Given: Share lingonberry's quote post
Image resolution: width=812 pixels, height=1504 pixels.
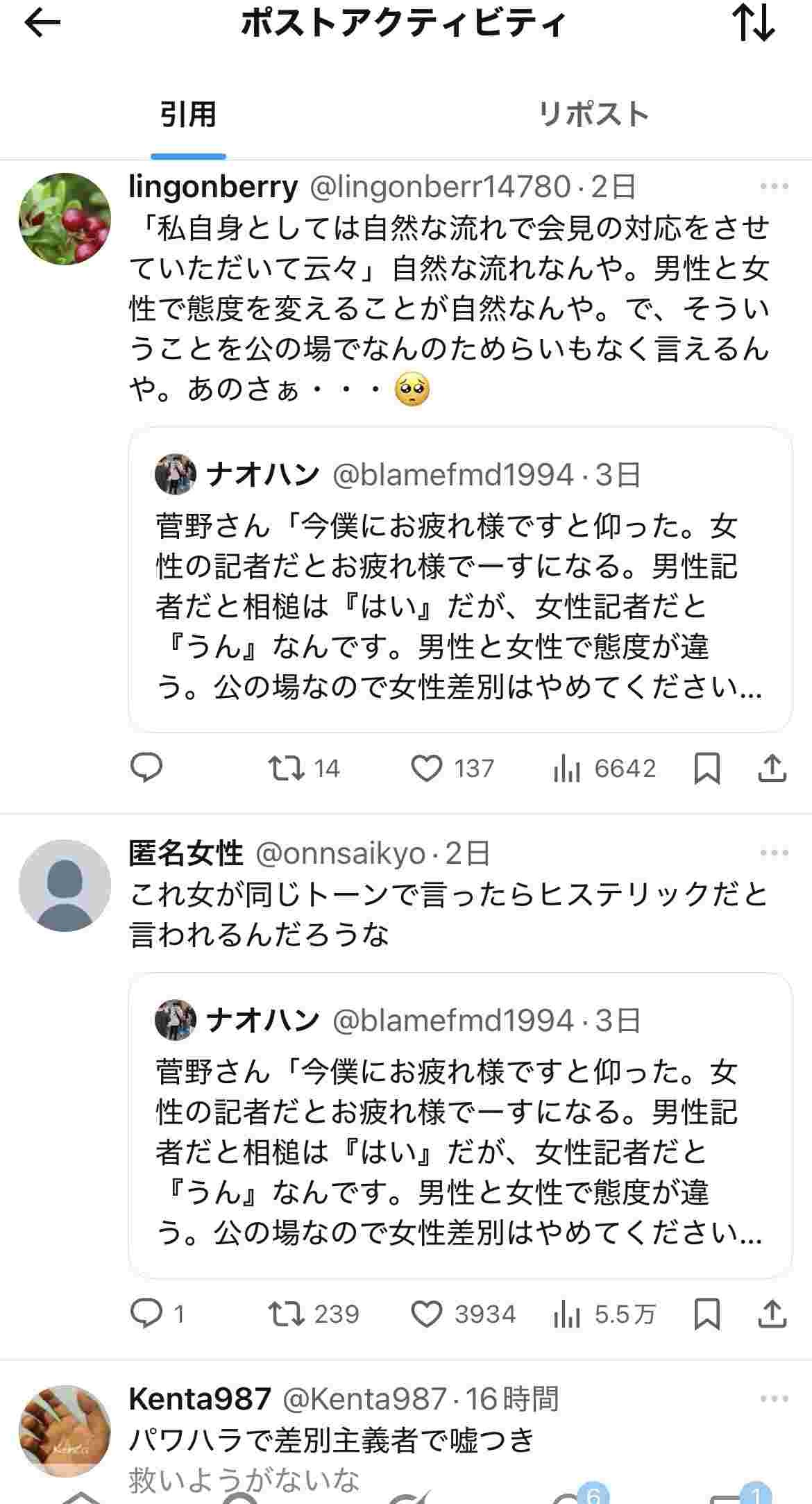Looking at the screenshot, I should pyautogui.click(x=771, y=768).
